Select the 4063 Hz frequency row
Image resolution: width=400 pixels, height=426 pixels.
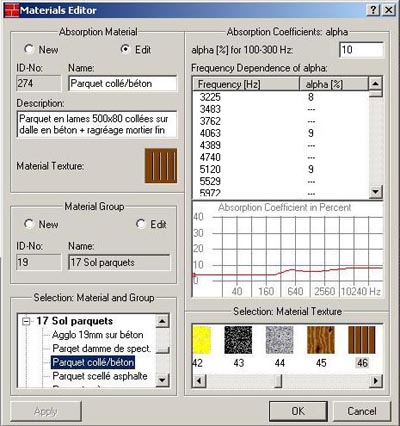click(x=281, y=133)
